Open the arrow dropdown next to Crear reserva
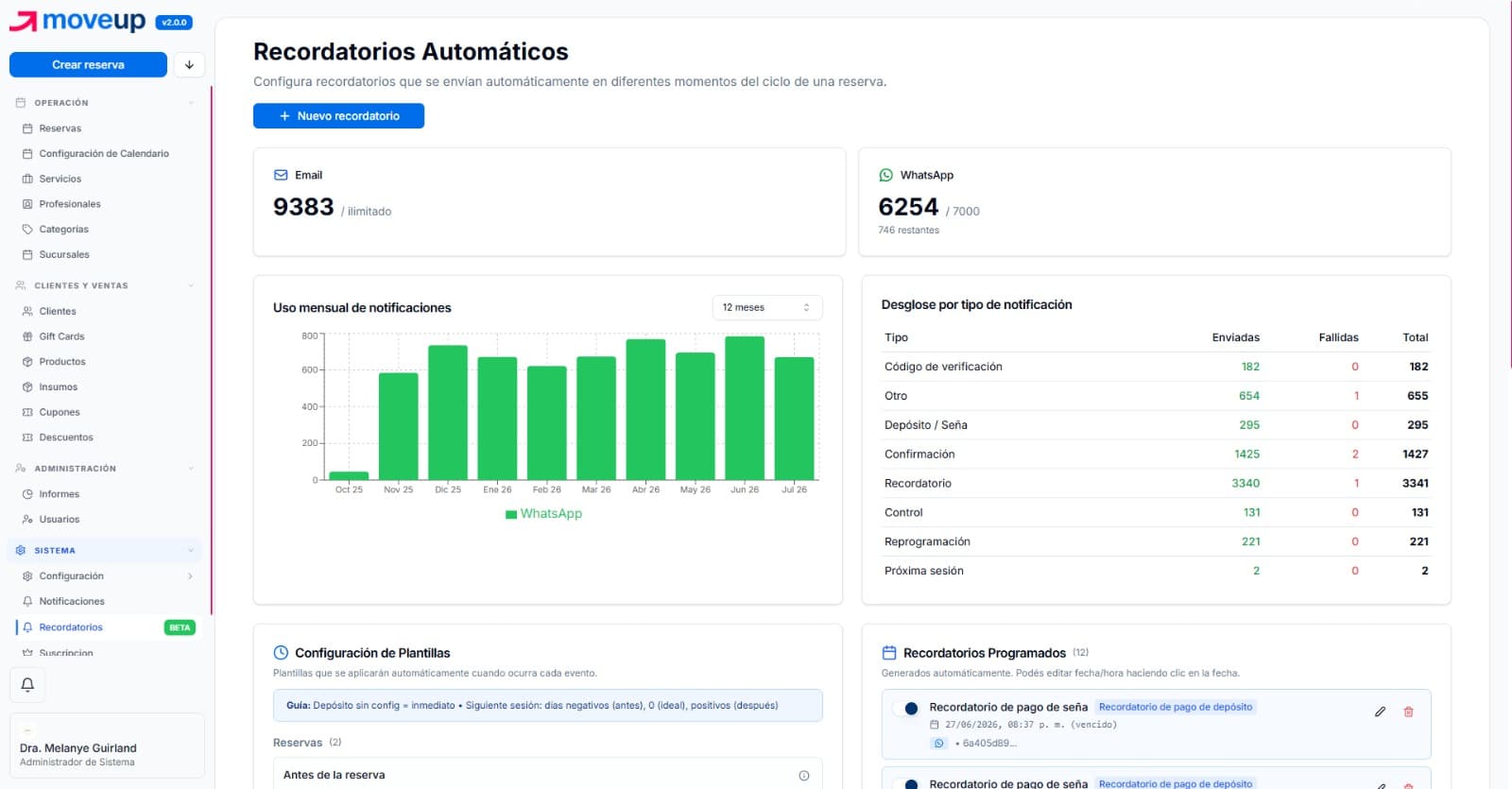This screenshot has width=1512, height=789. 189,64
